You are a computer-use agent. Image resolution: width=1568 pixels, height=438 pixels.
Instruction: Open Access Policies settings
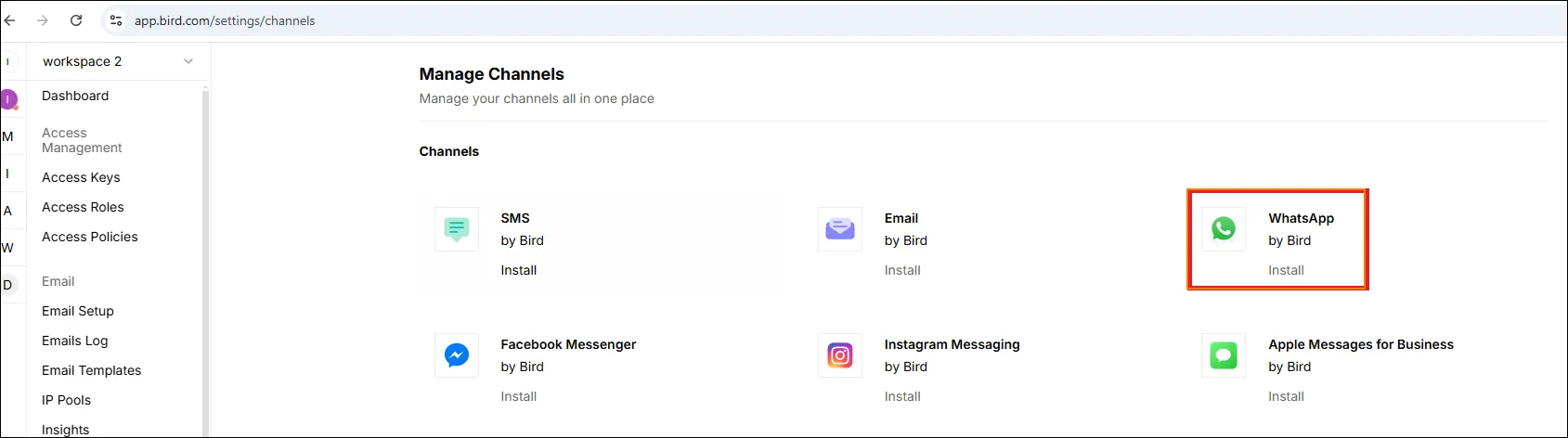(x=90, y=237)
